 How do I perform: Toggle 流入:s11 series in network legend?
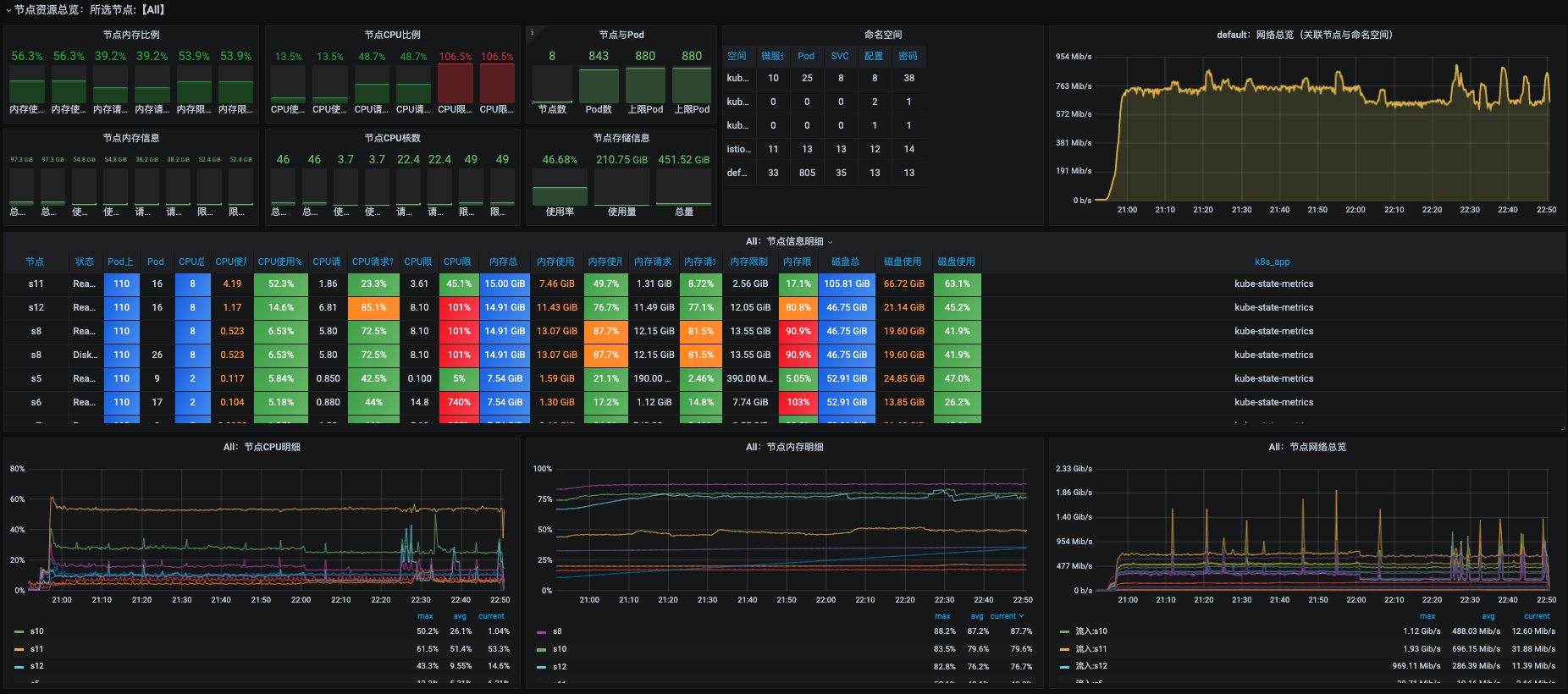(1091, 649)
